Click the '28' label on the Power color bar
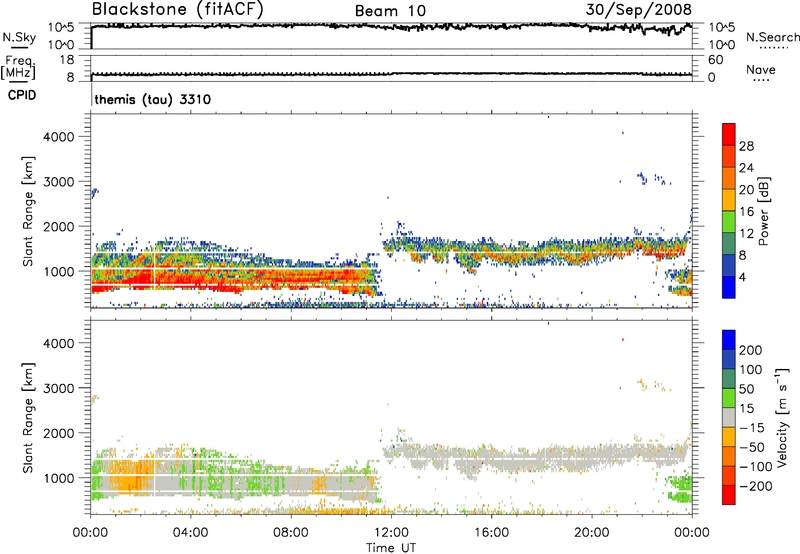Image resolution: width=800 pixels, height=554 pixels. click(746, 146)
